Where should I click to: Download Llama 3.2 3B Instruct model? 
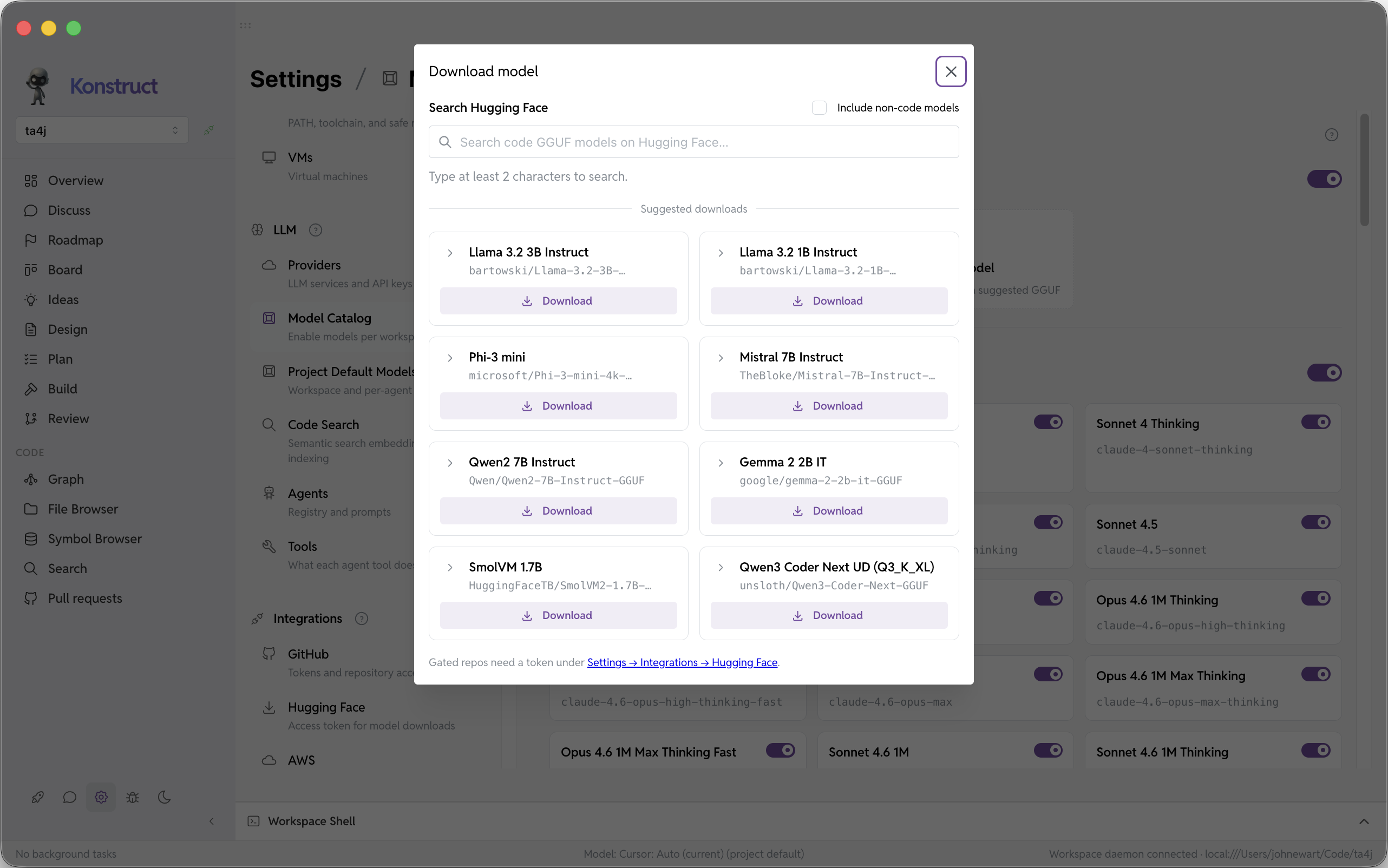558,301
